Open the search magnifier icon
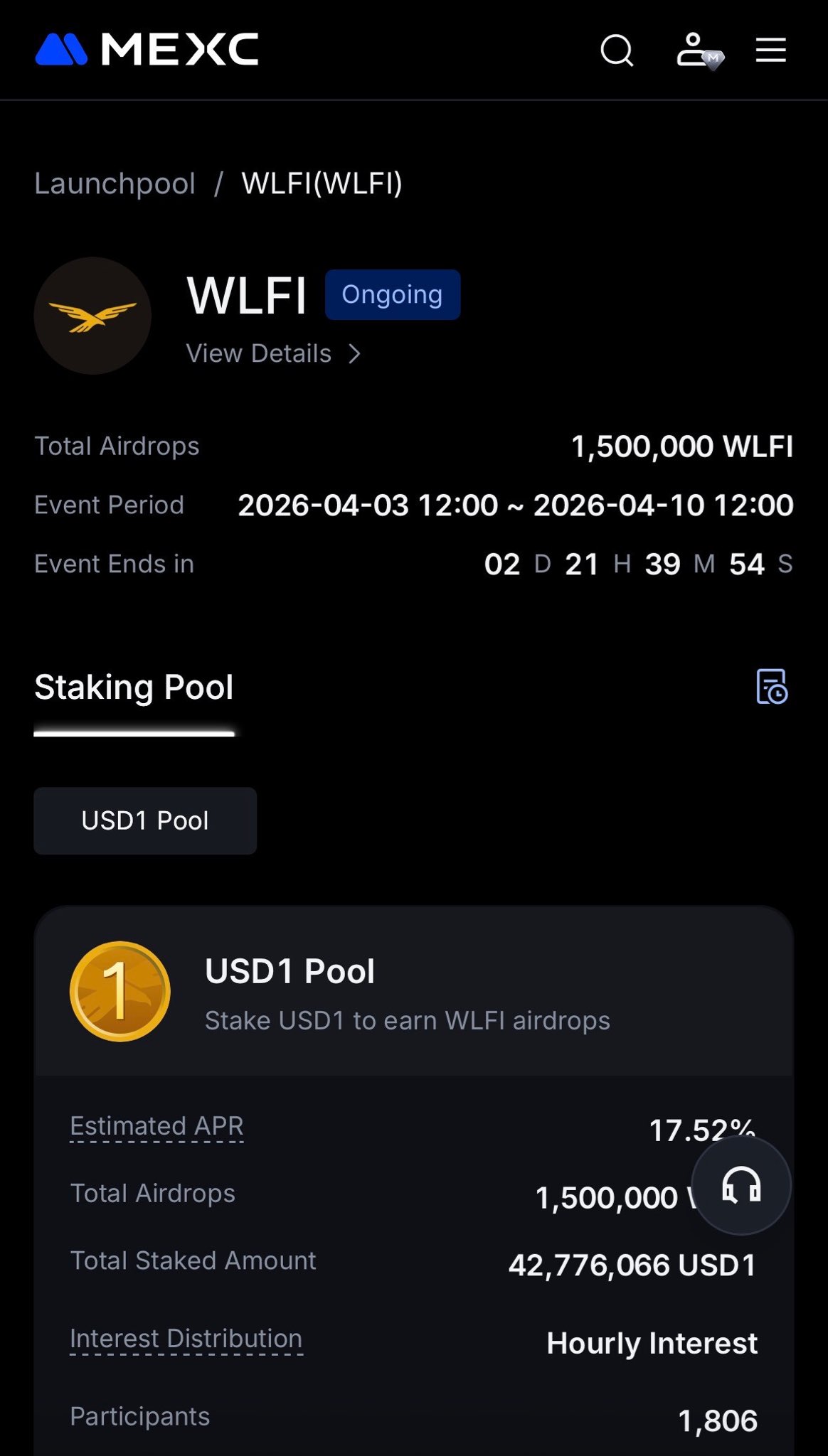The image size is (828, 1456). [617, 50]
